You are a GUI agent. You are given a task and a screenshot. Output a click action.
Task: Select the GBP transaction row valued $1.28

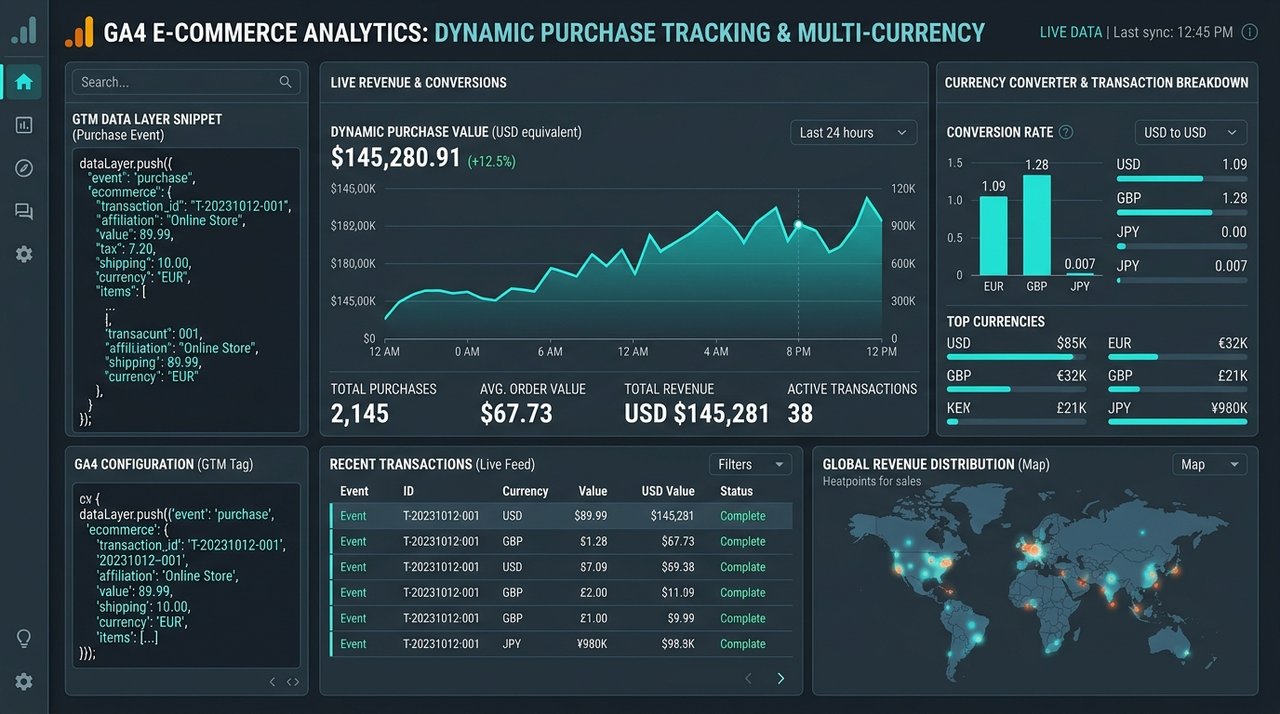pyautogui.click(x=561, y=541)
